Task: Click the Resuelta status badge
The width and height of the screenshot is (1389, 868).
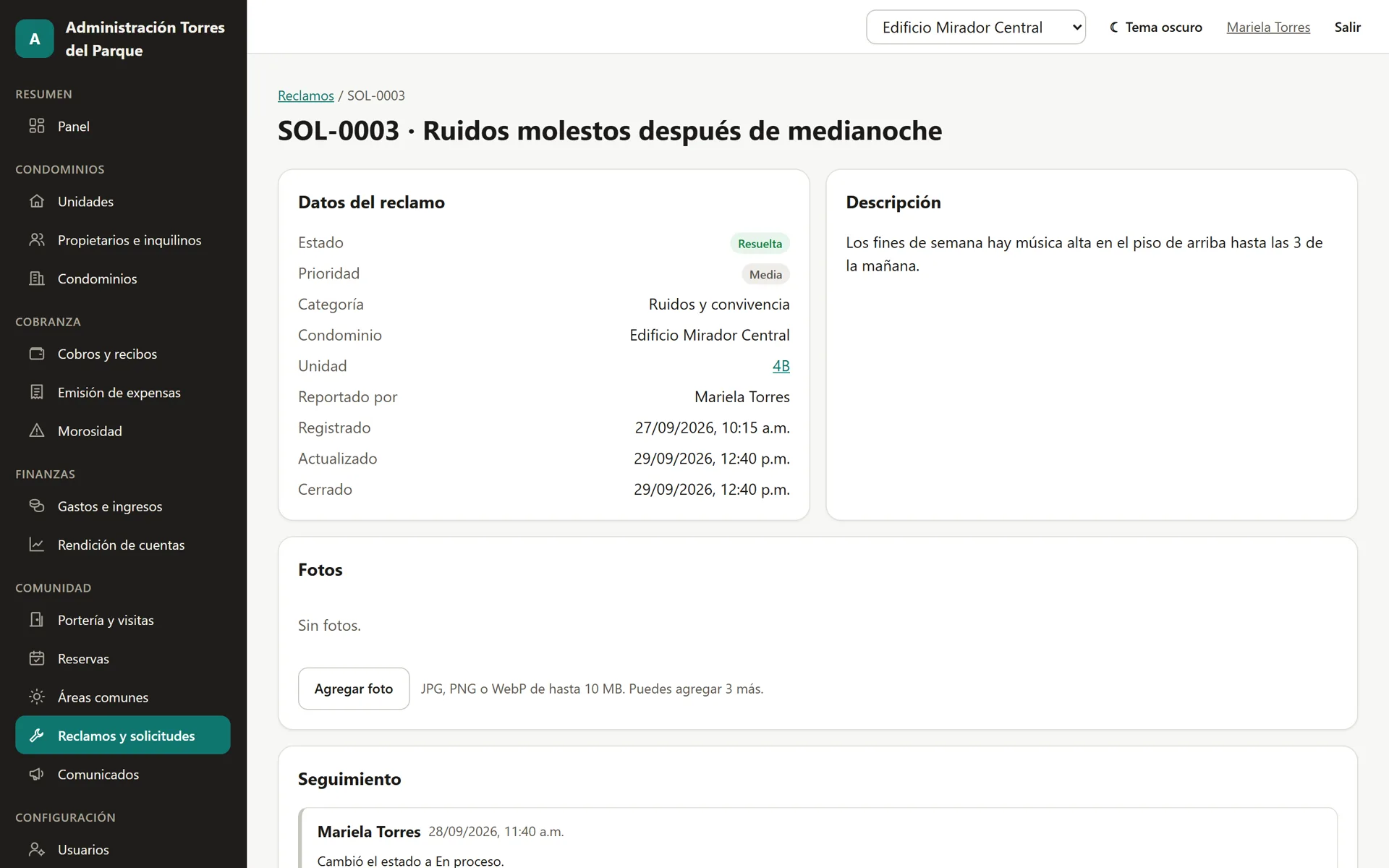Action: (x=760, y=244)
